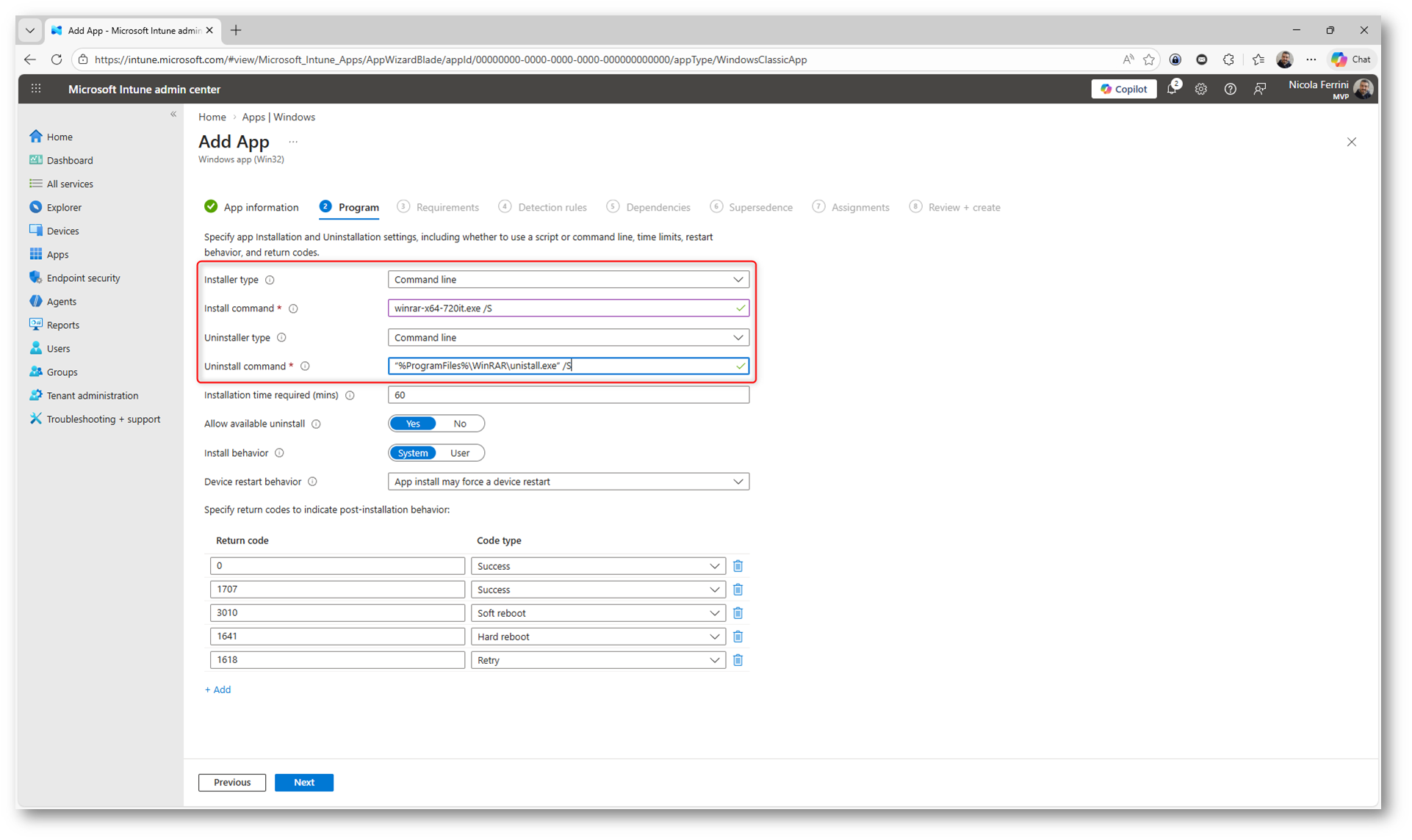Screen dimensions: 1412x840
Task: Expand the Installer type dropdown
Action: [x=568, y=279]
